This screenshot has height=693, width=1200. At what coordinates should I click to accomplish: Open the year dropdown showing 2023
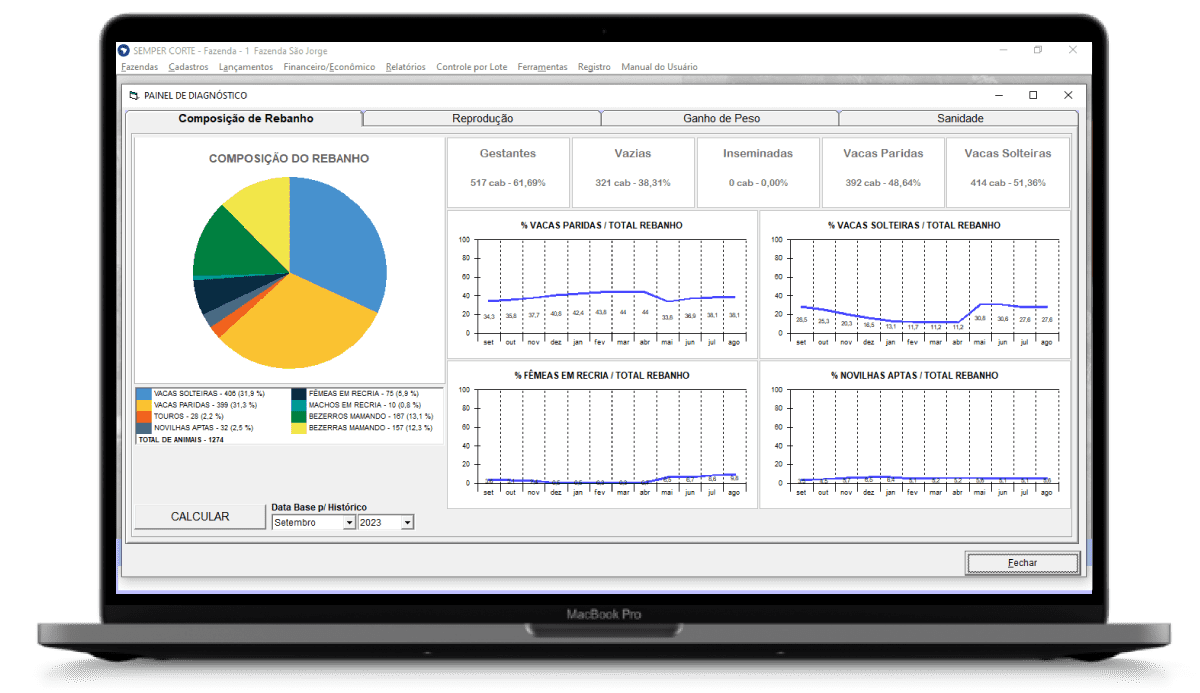click(x=407, y=522)
